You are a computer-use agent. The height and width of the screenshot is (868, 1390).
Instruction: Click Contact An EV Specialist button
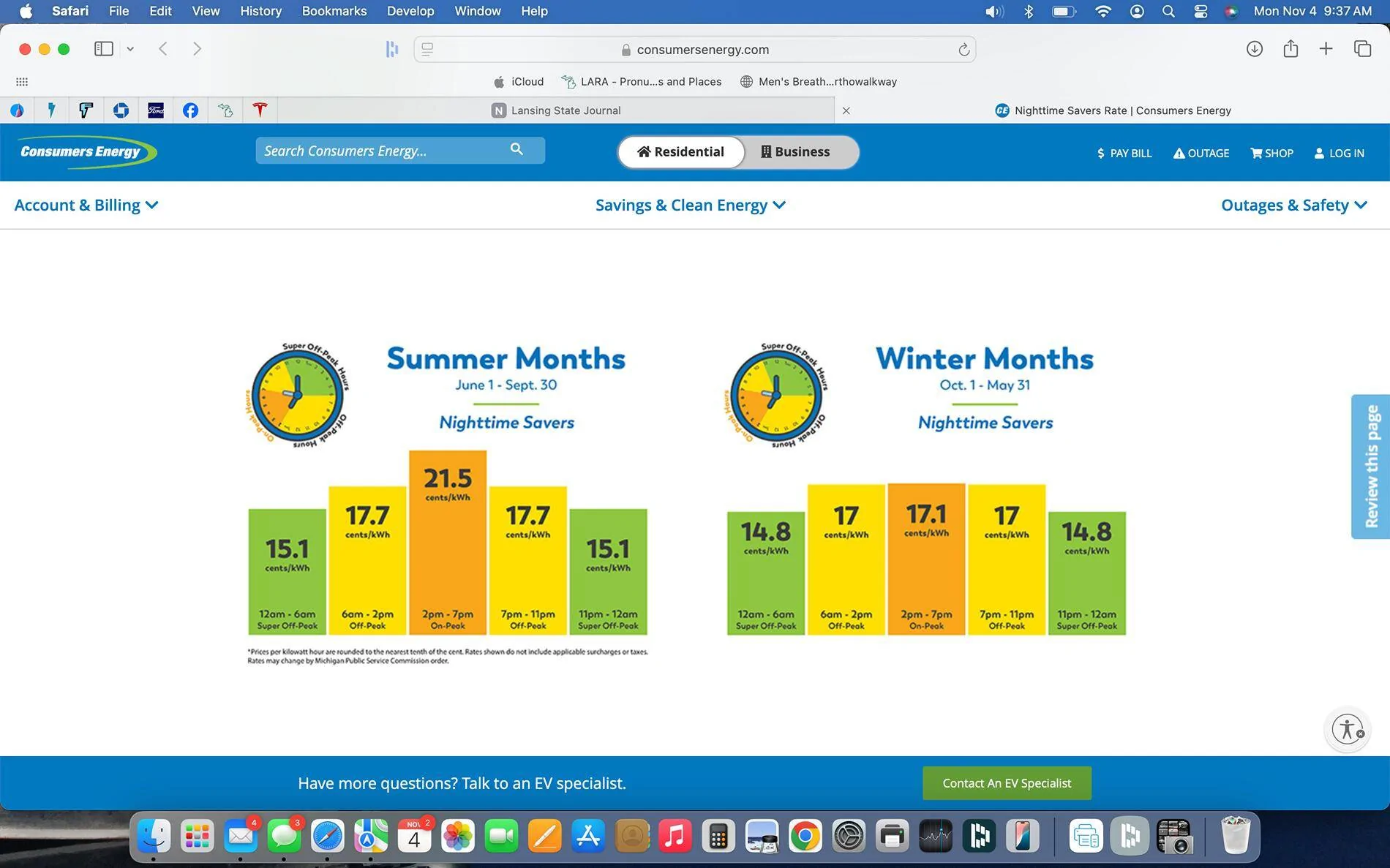coord(1007,783)
